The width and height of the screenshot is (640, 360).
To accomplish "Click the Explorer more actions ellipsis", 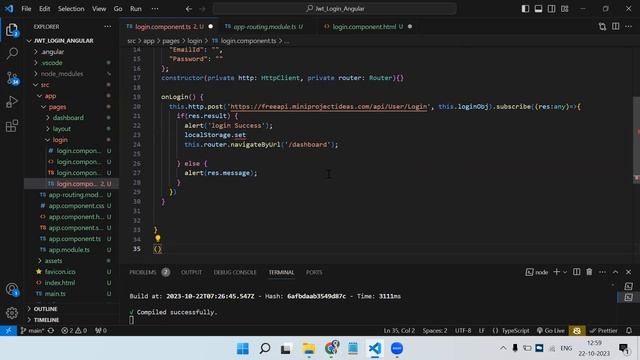I will tap(107, 27).
